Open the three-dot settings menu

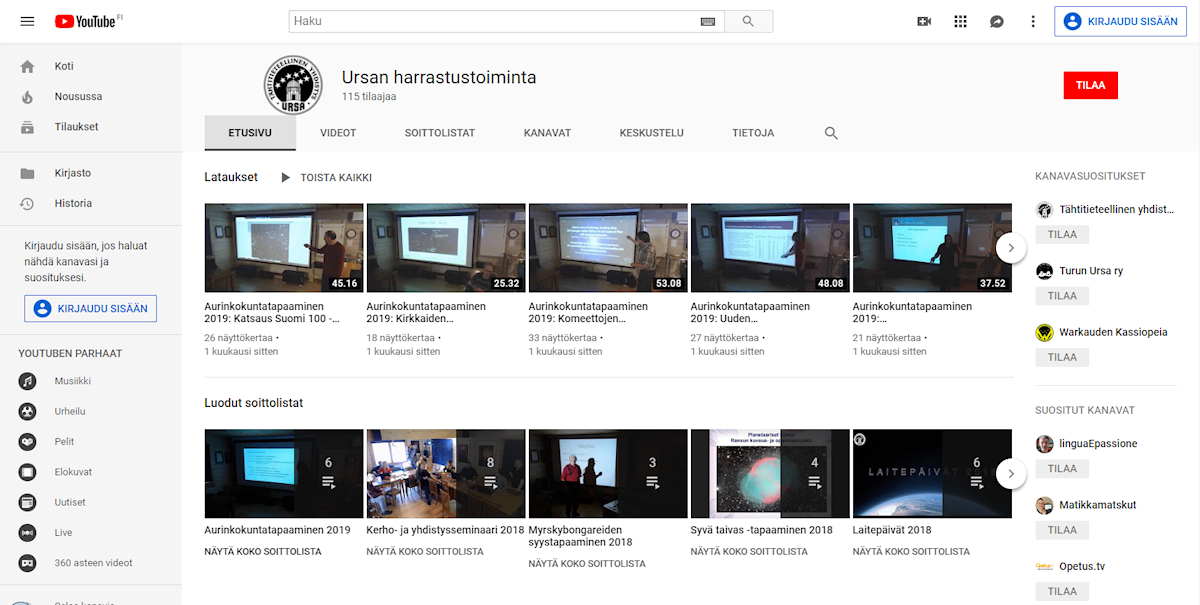click(x=1033, y=21)
